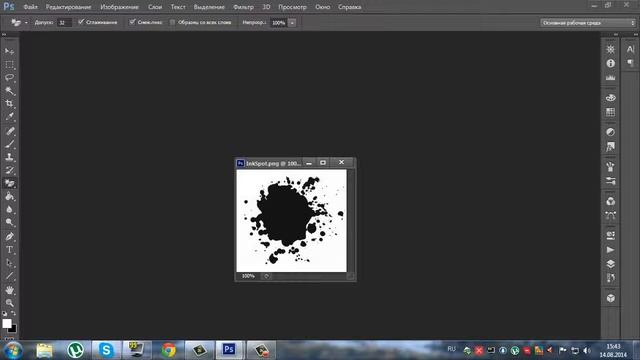
Task: Open the Layers panel icon
Action: (x=611, y=264)
